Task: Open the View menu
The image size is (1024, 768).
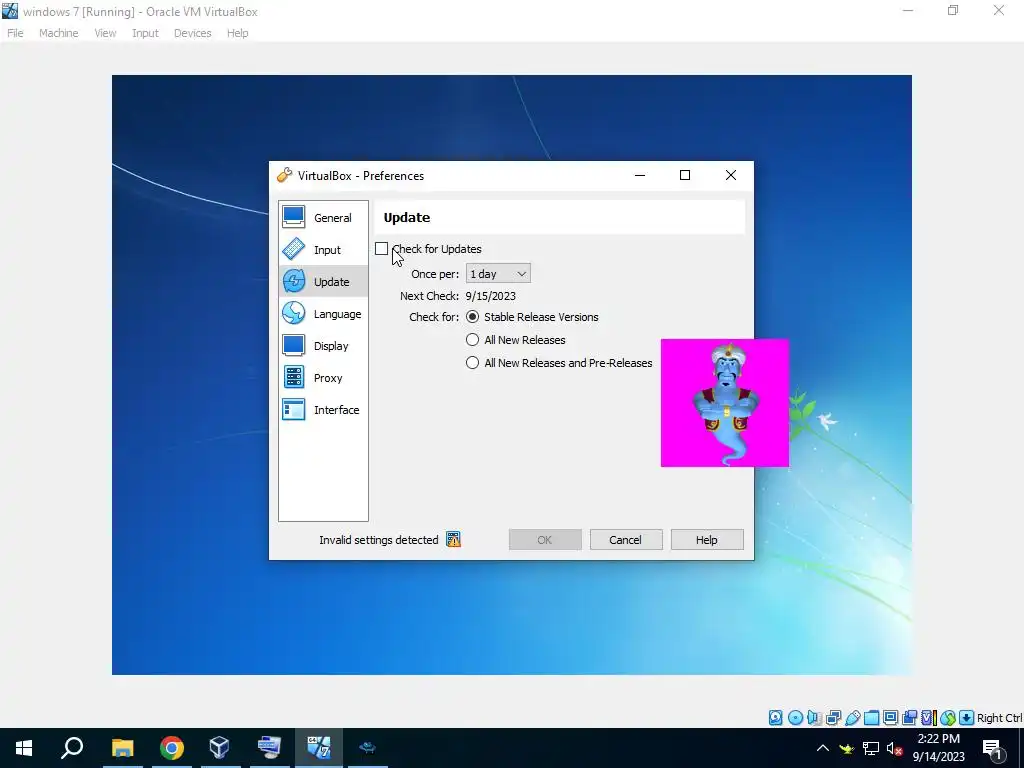Action: 105,33
